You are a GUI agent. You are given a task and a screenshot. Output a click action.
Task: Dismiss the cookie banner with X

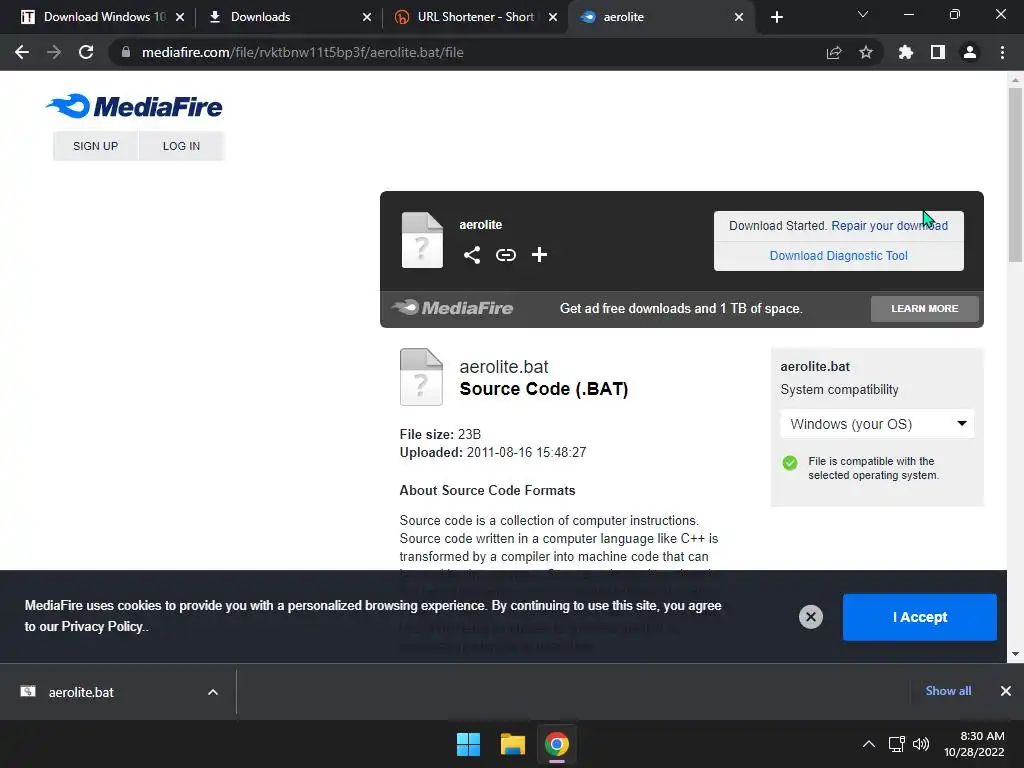point(810,616)
